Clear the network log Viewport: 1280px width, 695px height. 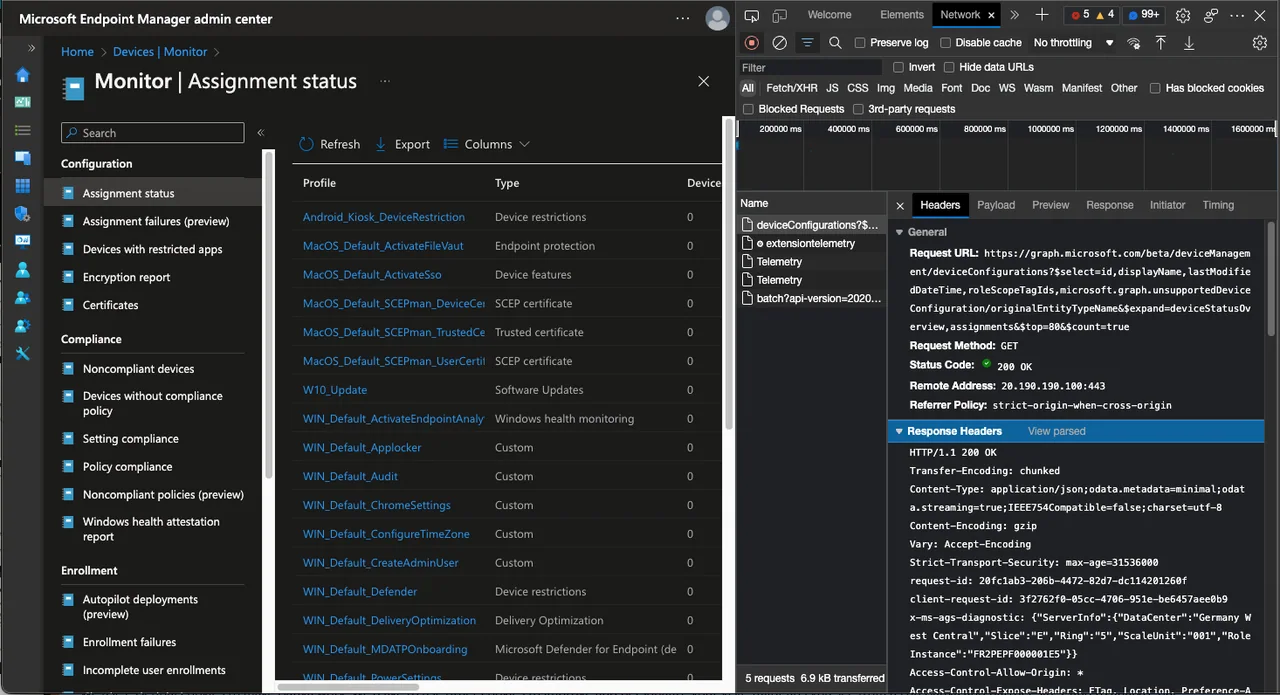click(x=779, y=43)
